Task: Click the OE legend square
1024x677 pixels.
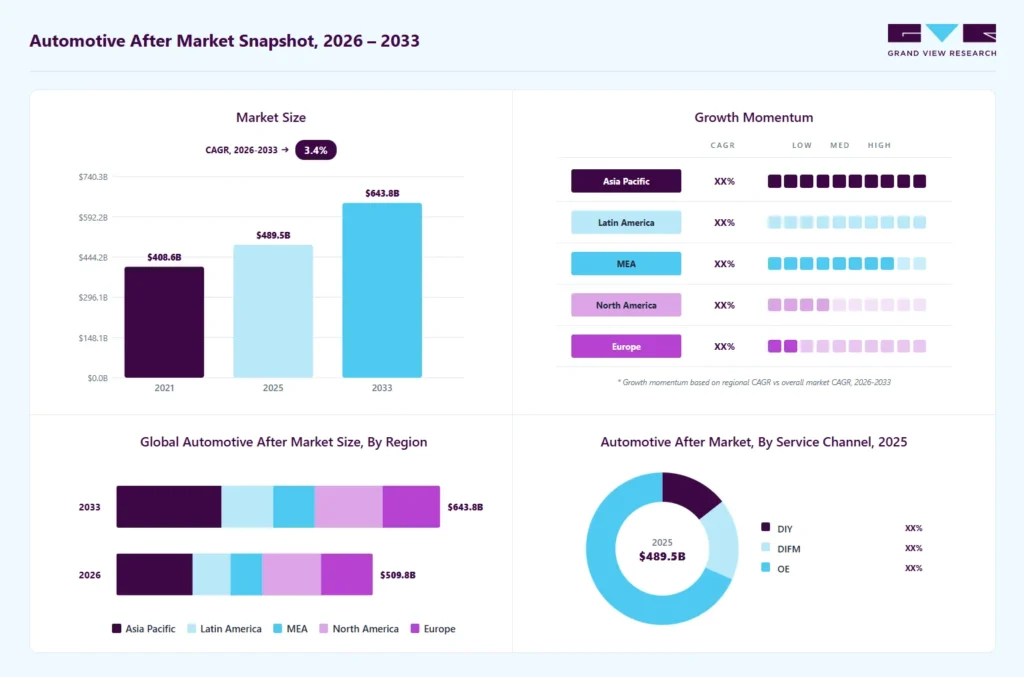Action: pos(765,567)
